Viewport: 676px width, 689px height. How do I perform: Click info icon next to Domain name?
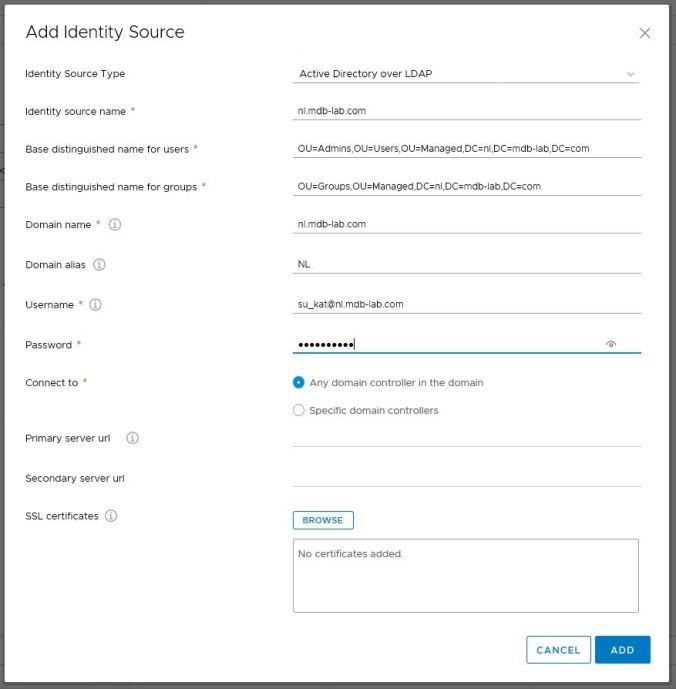[114, 225]
